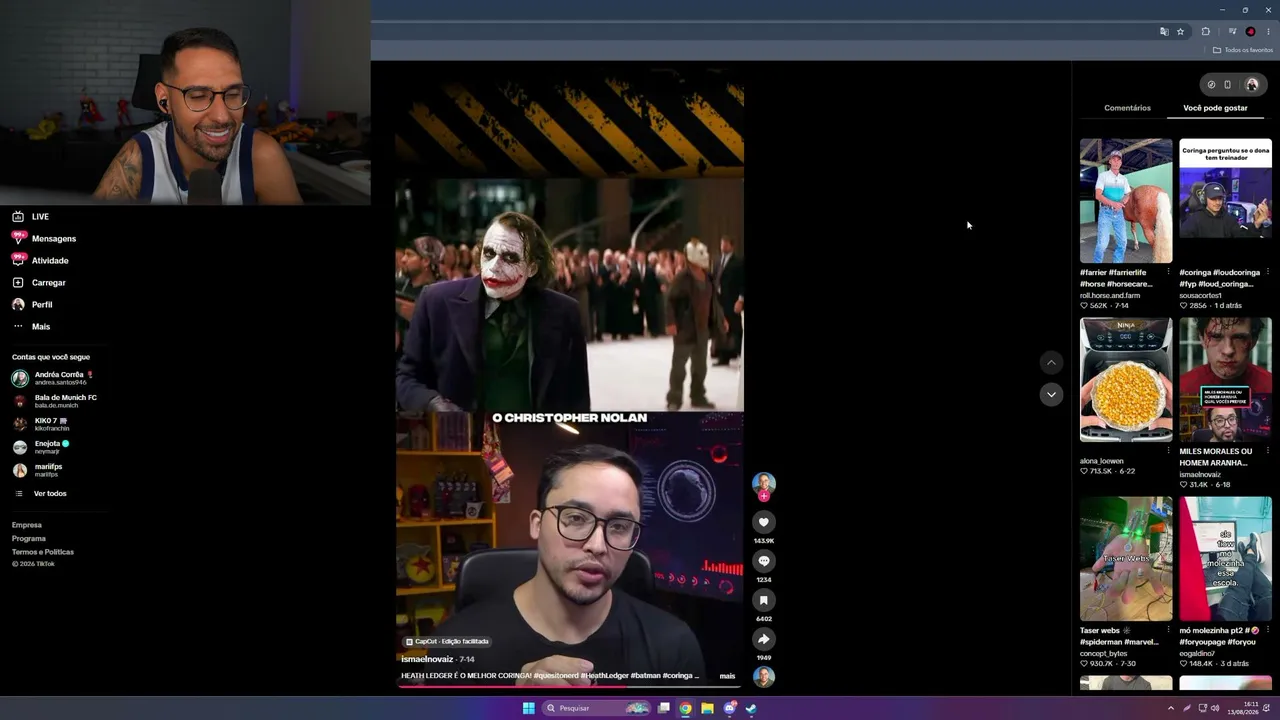Go to next video with down arrow
Screen dimensions: 1280x720
tap(1050, 394)
